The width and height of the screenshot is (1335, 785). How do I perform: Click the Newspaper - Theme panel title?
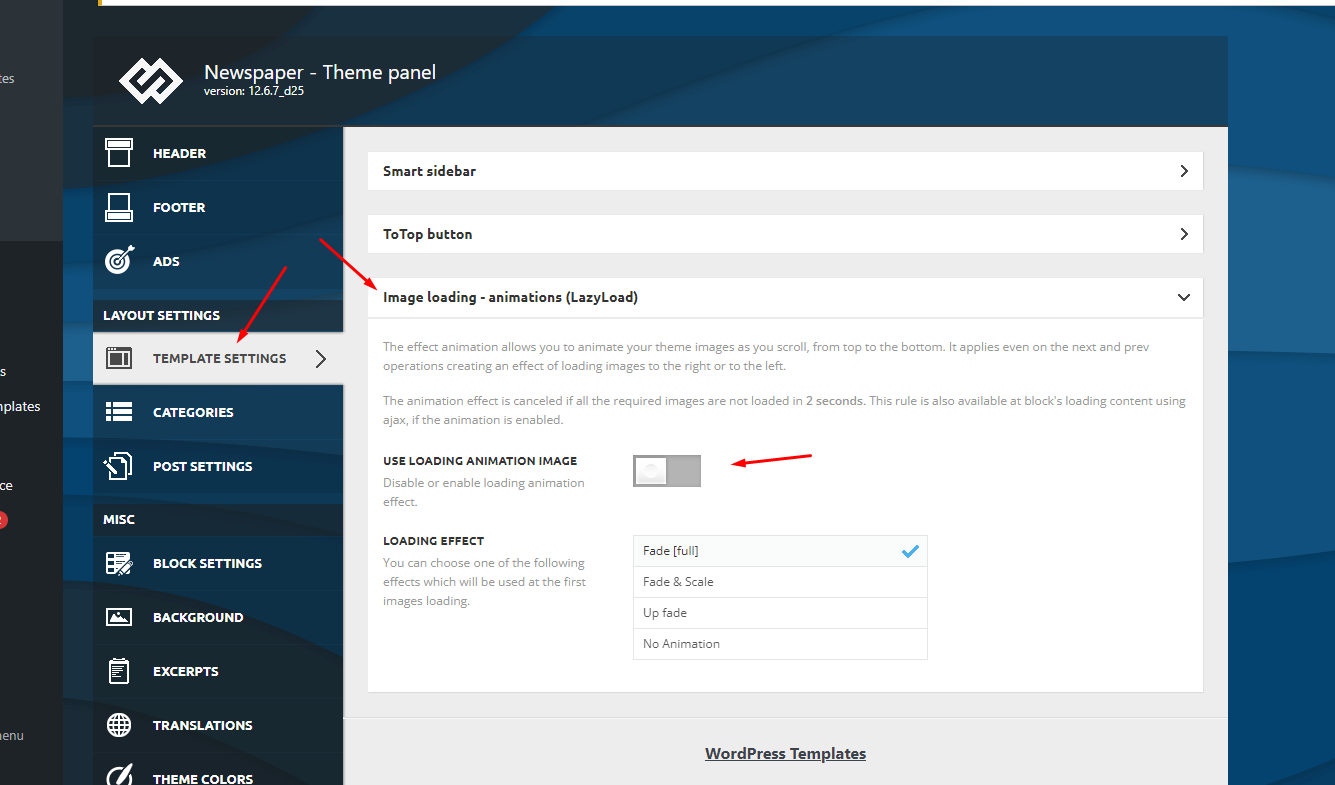(320, 72)
